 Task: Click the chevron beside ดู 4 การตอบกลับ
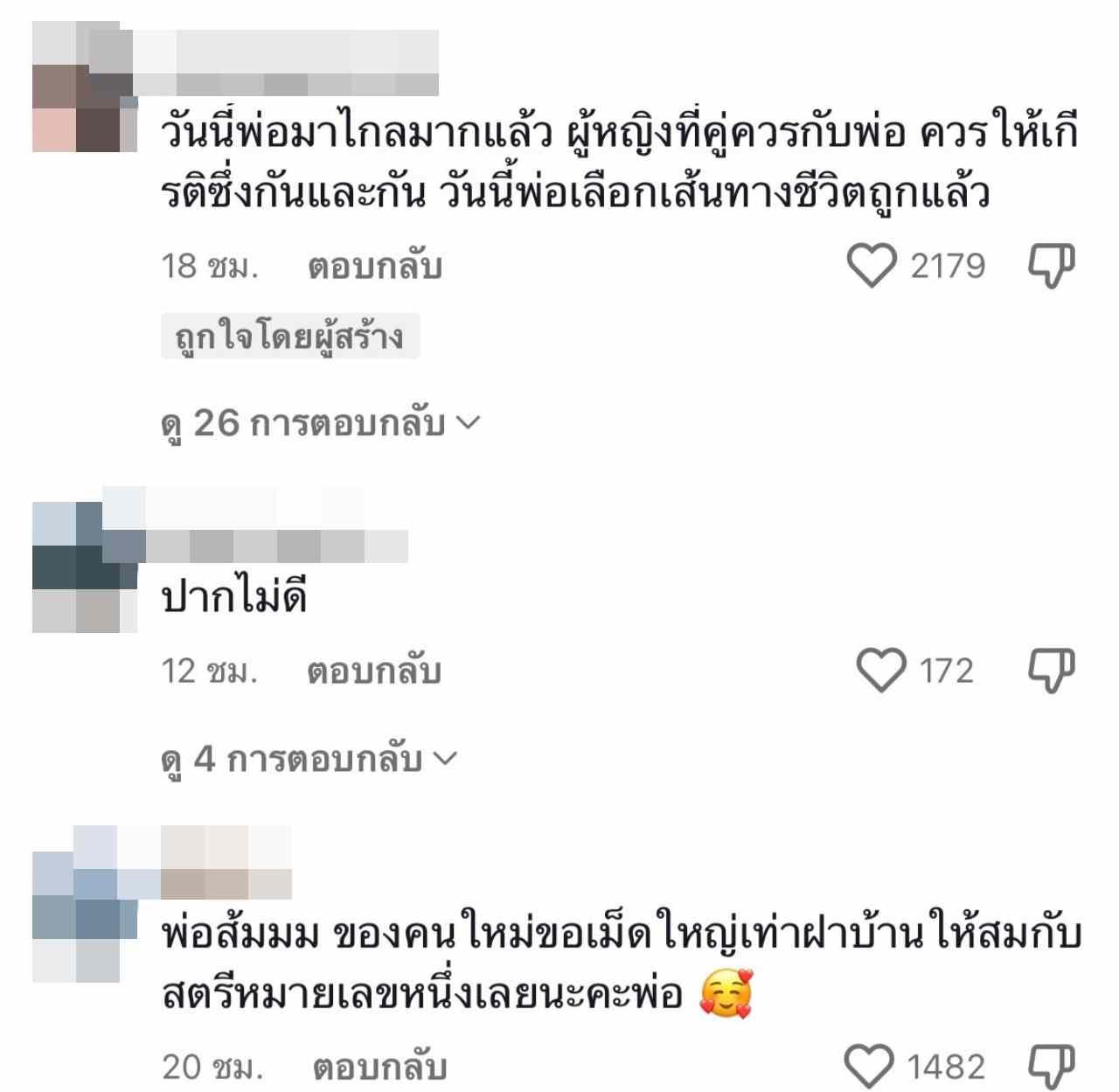click(445, 759)
